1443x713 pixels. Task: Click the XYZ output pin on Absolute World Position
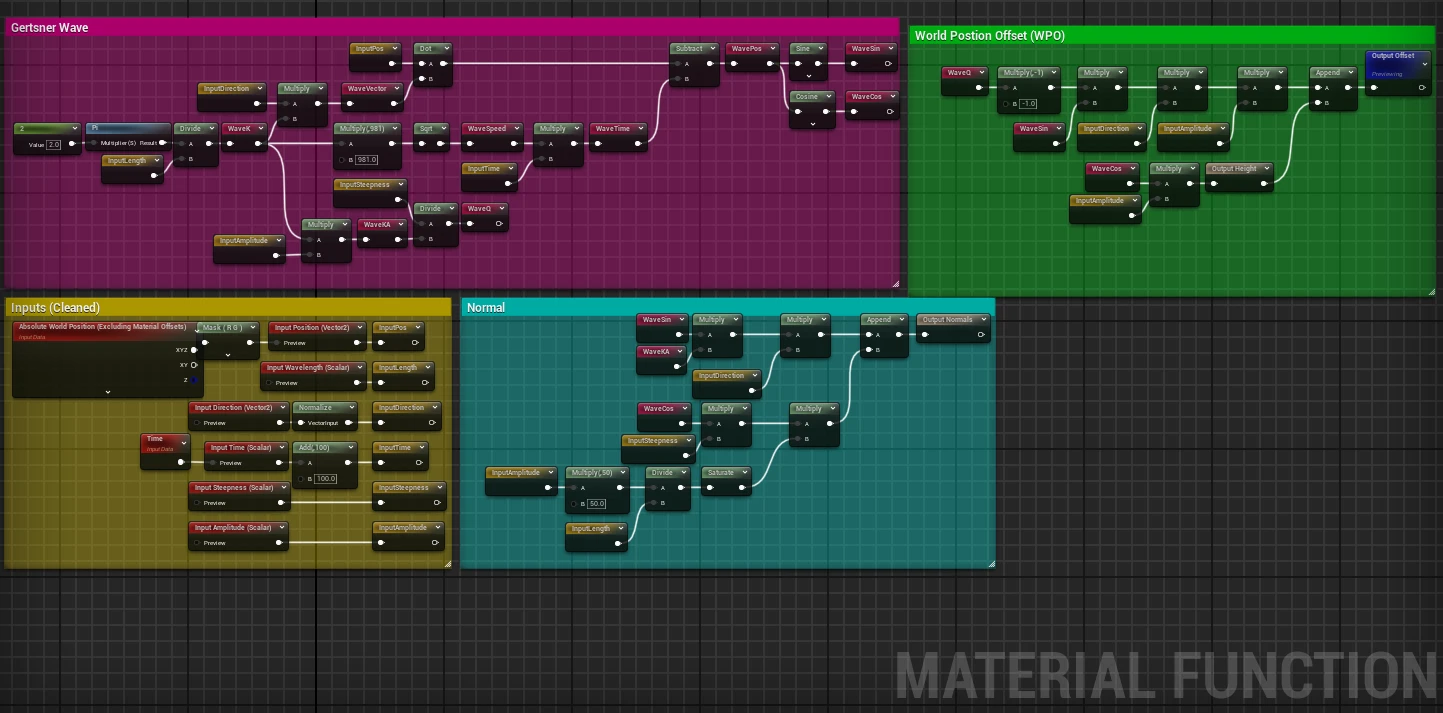(x=194, y=350)
